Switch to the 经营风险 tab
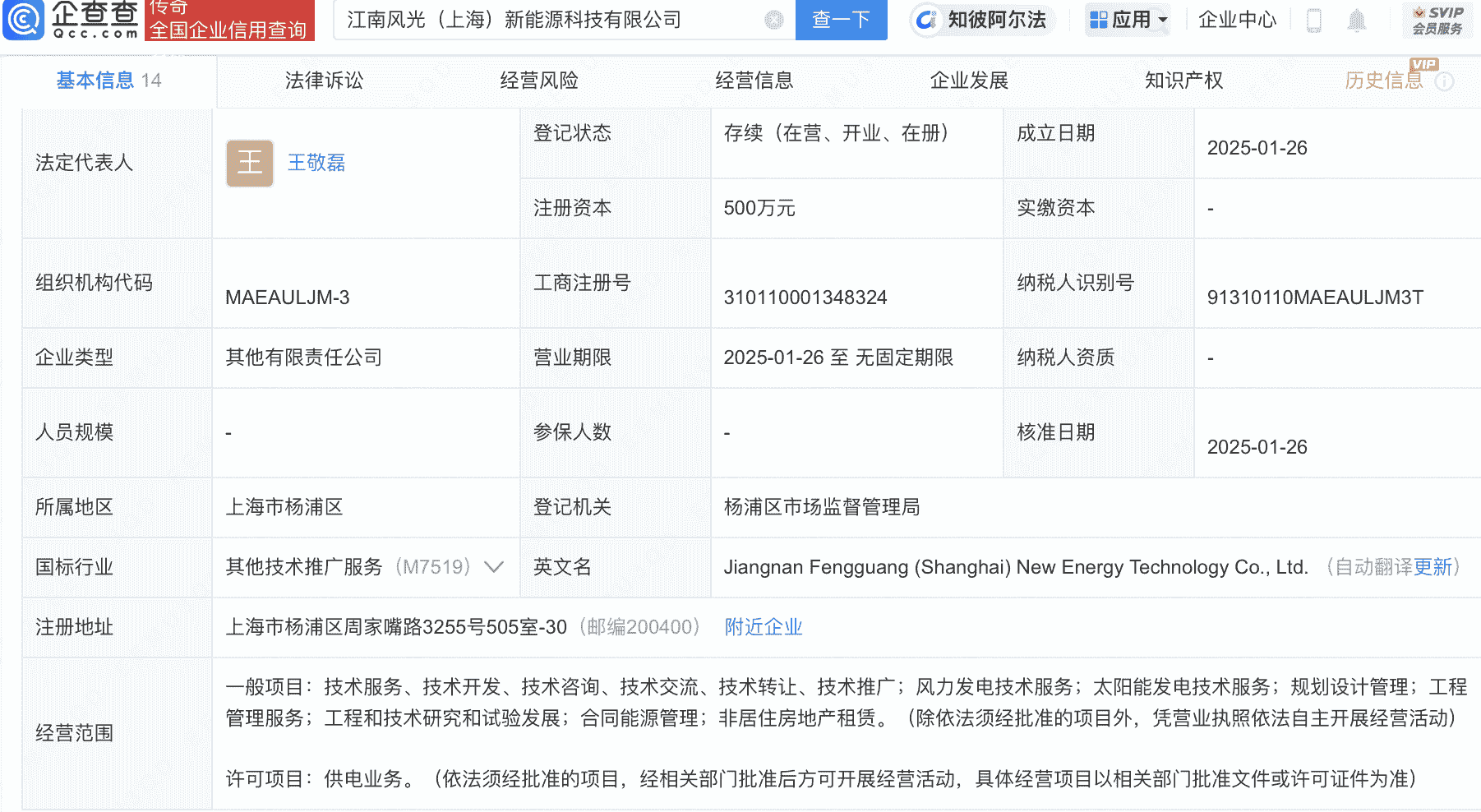The image size is (1481, 812). (x=539, y=81)
